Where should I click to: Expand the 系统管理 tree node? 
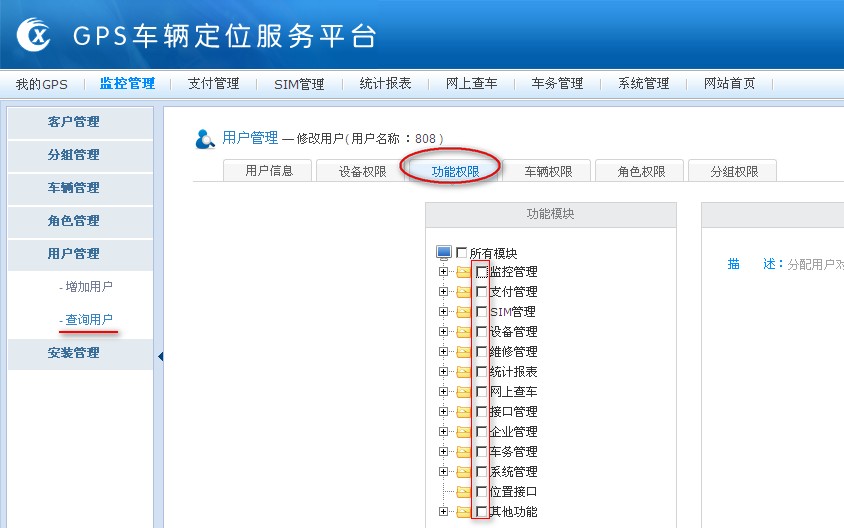443,472
